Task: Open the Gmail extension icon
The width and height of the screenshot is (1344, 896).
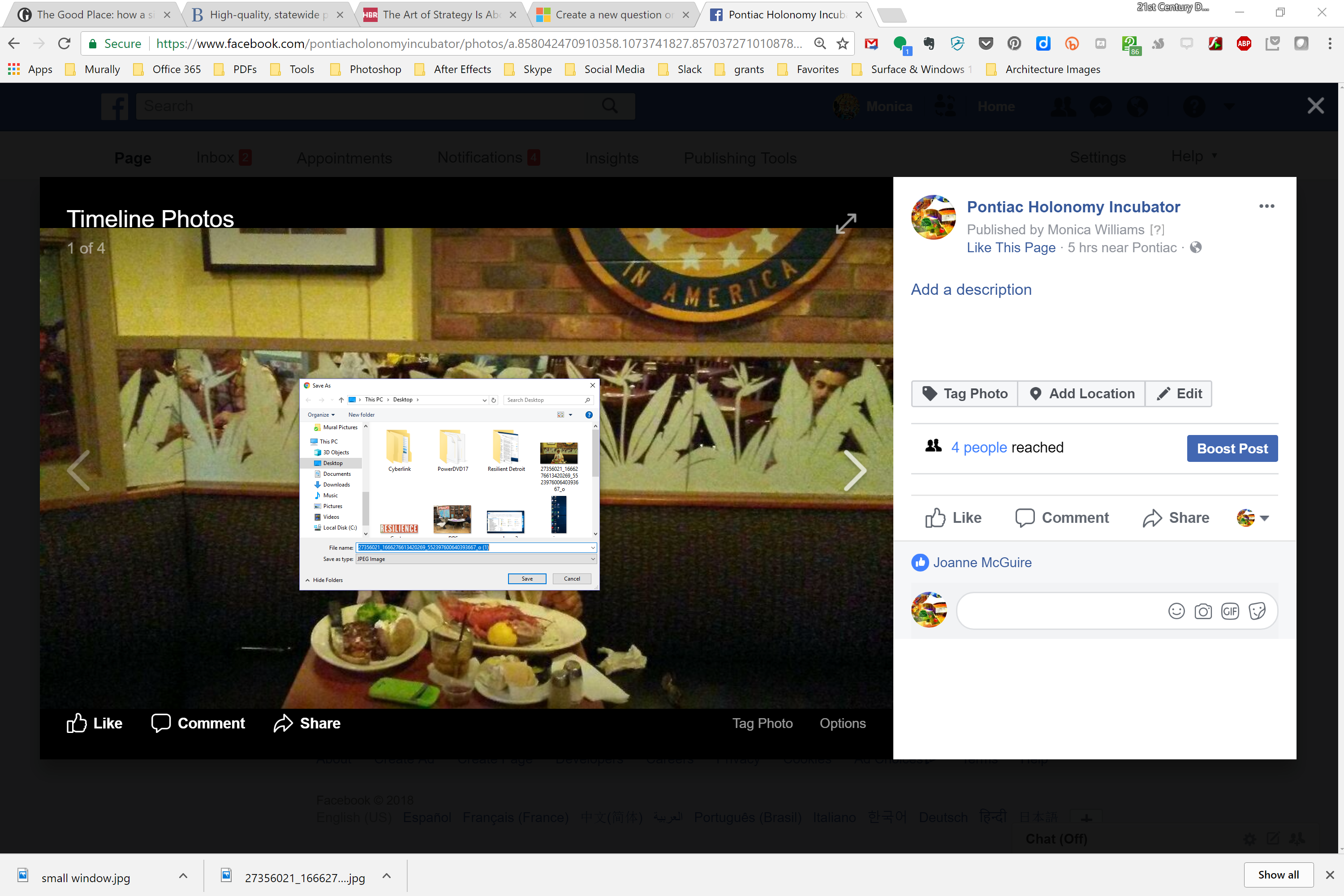Action: click(871, 43)
